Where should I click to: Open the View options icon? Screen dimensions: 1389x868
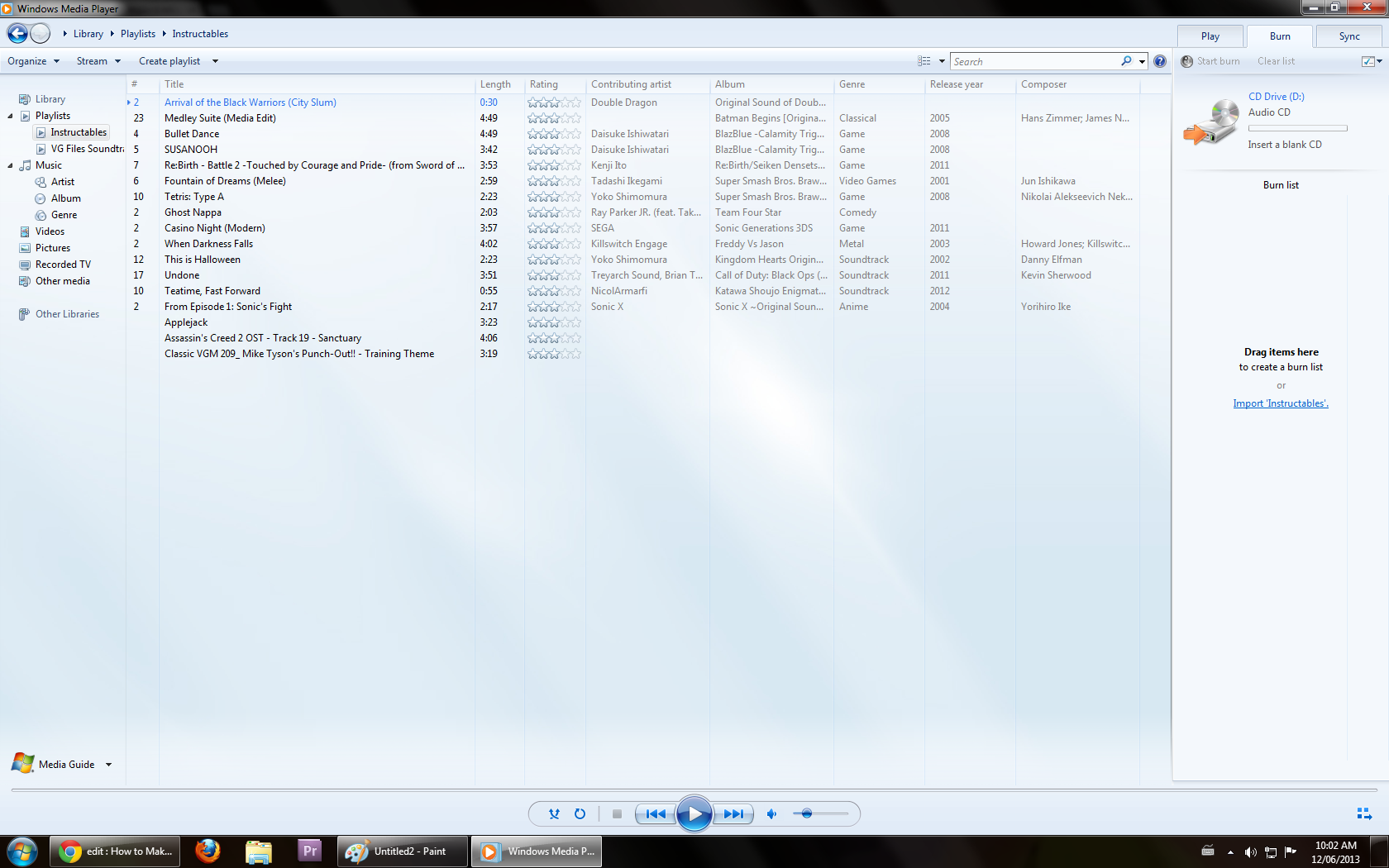(924, 61)
